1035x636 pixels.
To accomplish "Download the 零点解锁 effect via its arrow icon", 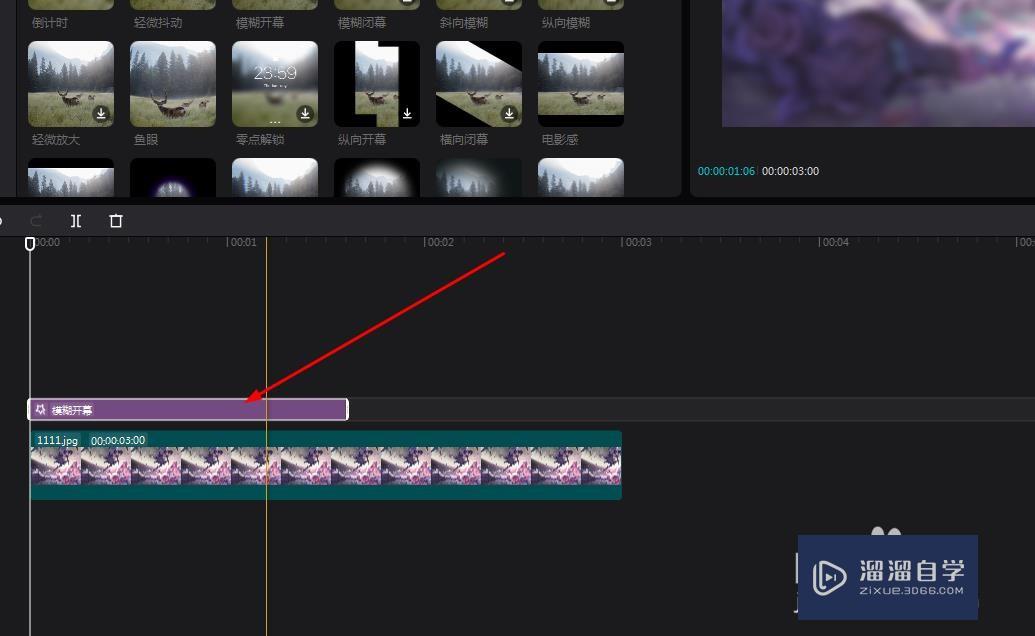I will pyautogui.click(x=305, y=113).
